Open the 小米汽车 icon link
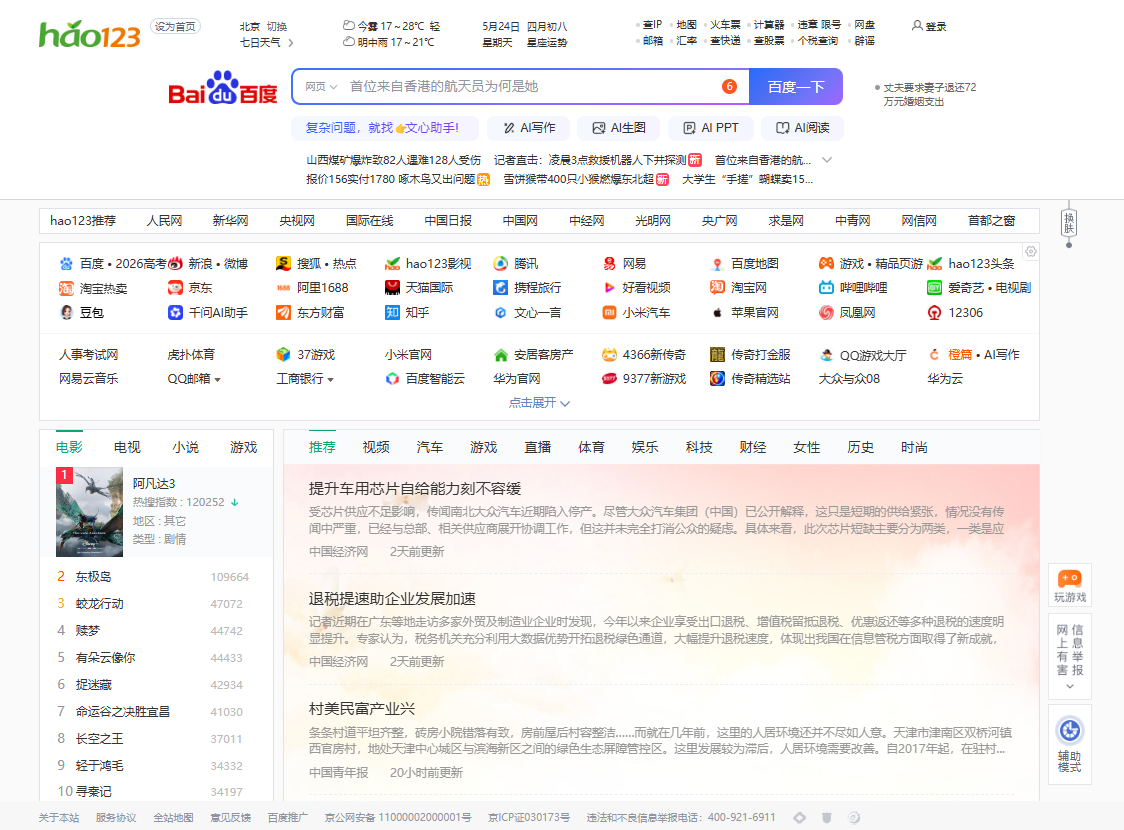Screen dimensions: 1124x830 click(x=609, y=313)
